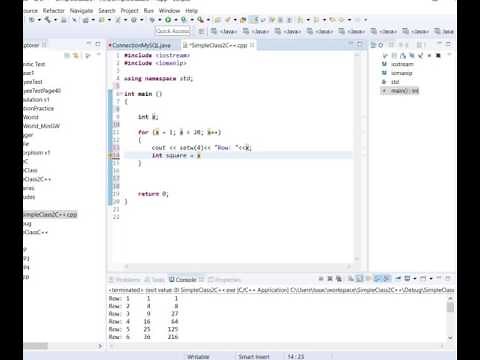Screen dimensions: 480x360
Task: Select SimpleClass2C++.cpp file in Project Explorer
Action: point(50,214)
